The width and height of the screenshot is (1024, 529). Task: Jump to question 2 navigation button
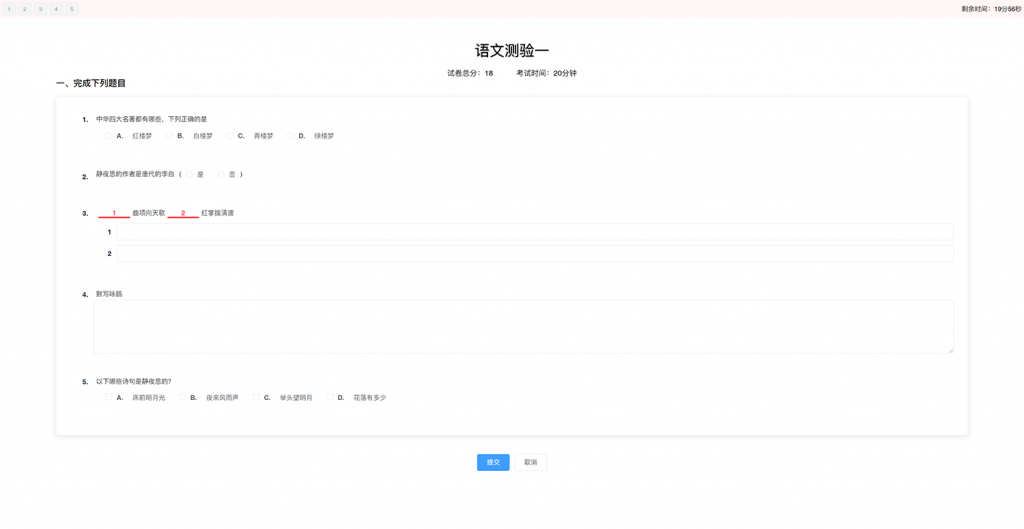pyautogui.click(x=25, y=9)
